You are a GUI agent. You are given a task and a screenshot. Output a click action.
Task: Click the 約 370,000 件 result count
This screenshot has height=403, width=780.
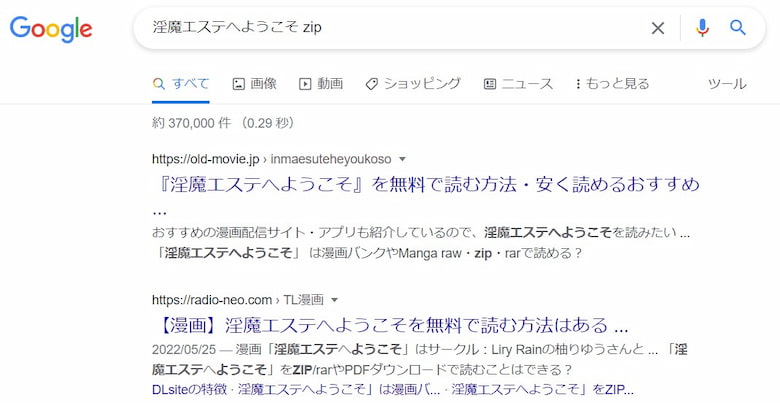192,122
